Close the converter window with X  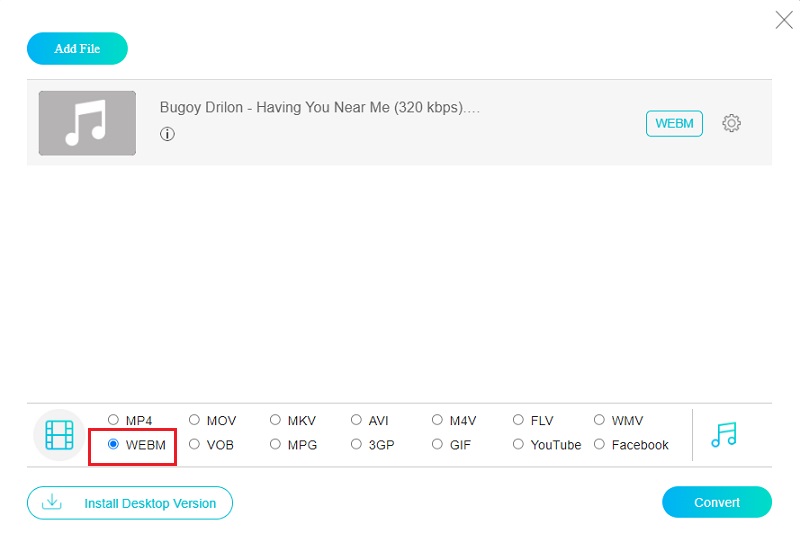(x=784, y=19)
